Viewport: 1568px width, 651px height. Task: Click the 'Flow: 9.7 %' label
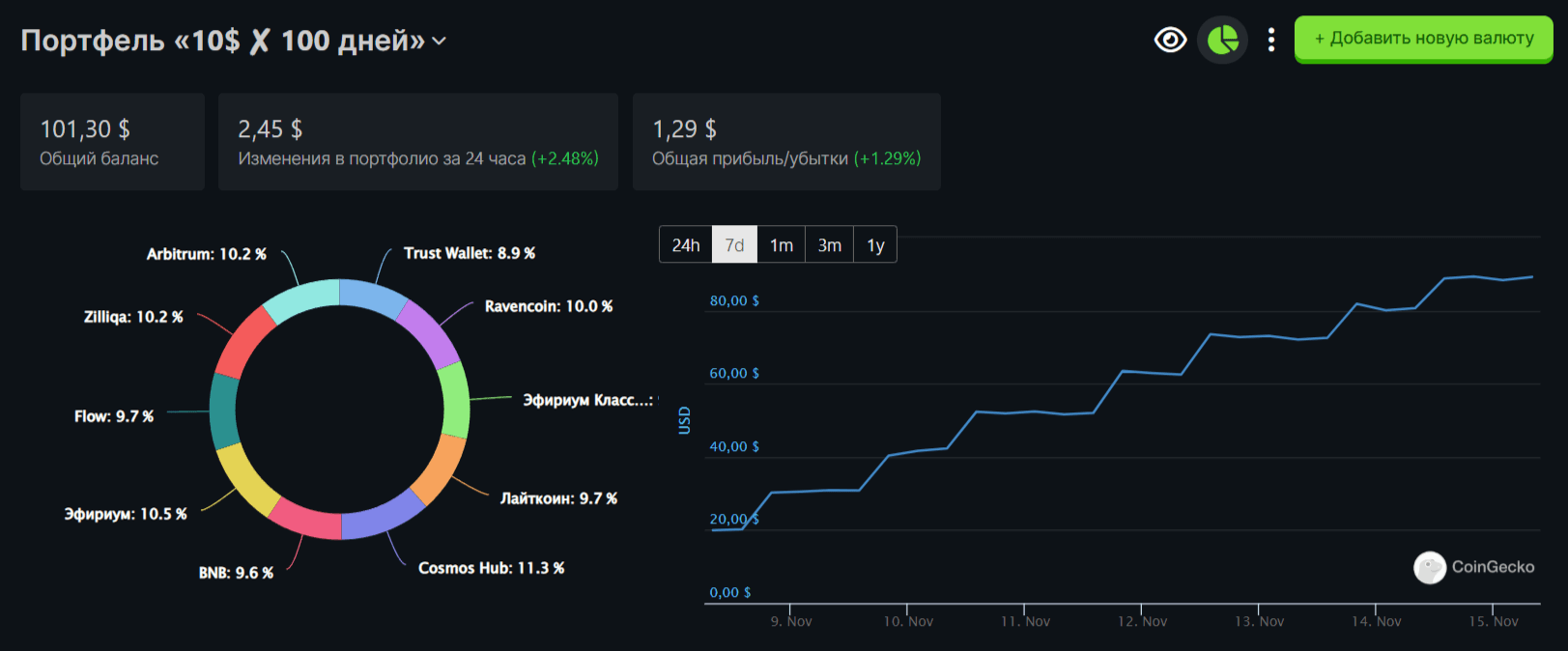[x=114, y=416]
